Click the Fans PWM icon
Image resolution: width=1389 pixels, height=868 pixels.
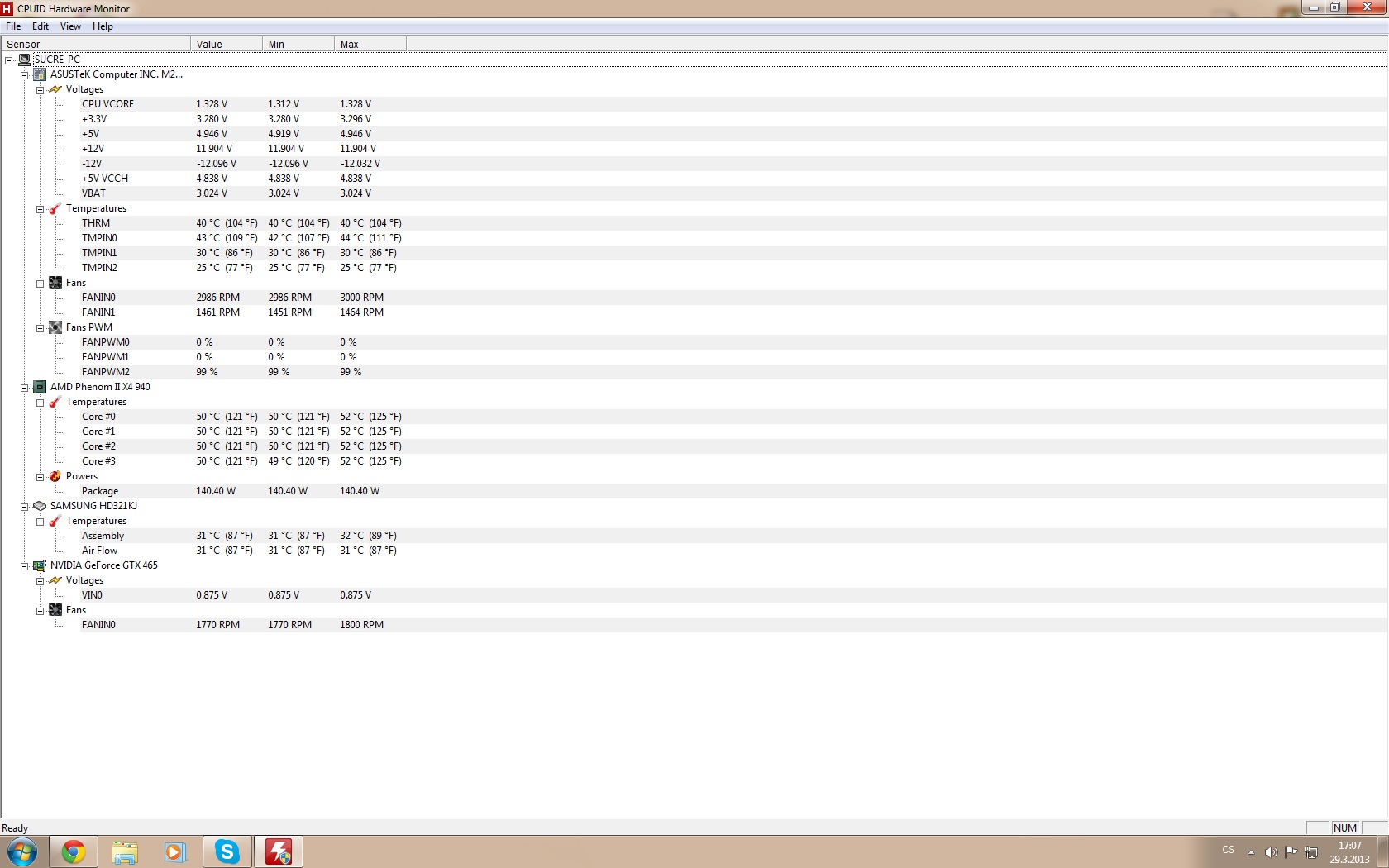55,327
